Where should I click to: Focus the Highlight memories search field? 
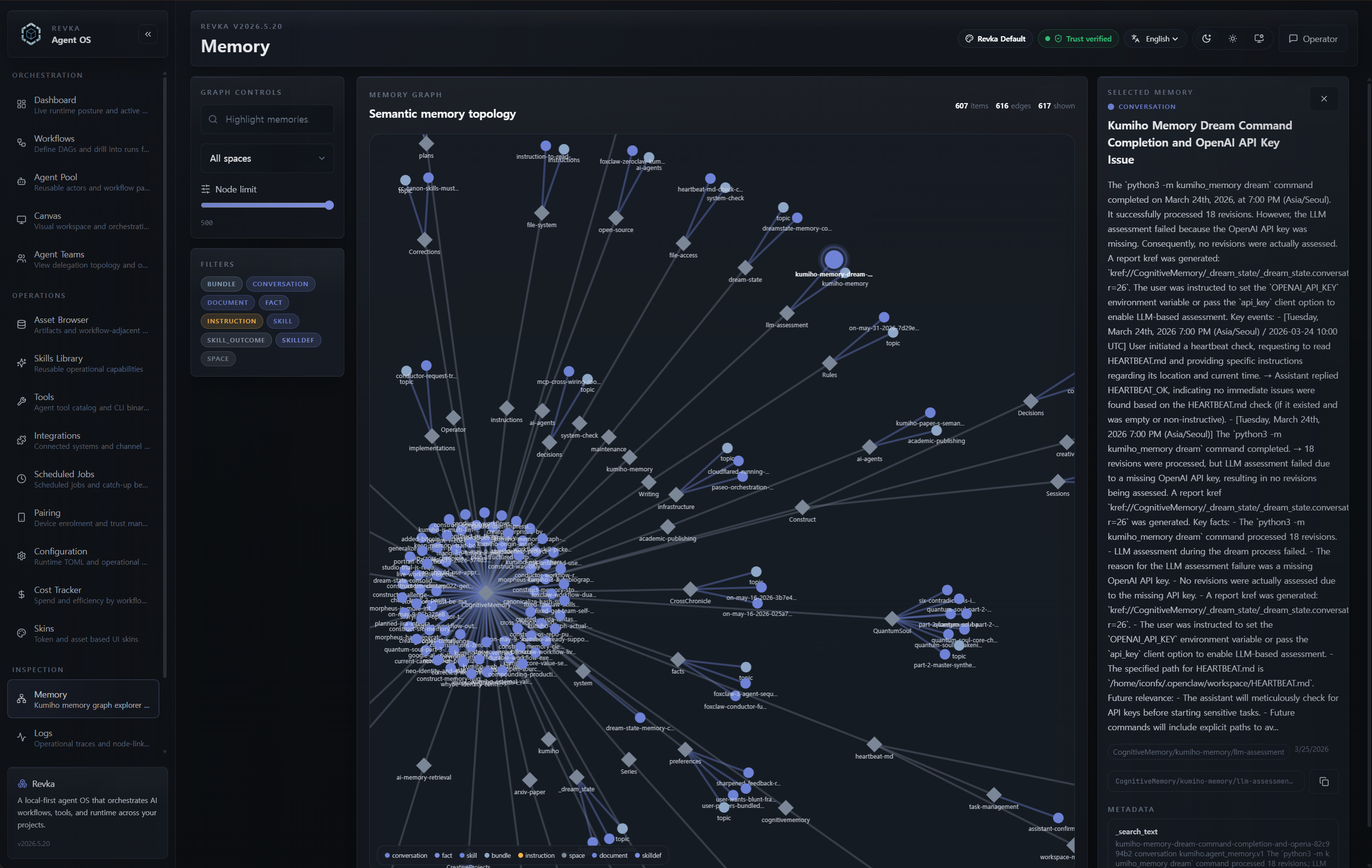(267, 119)
